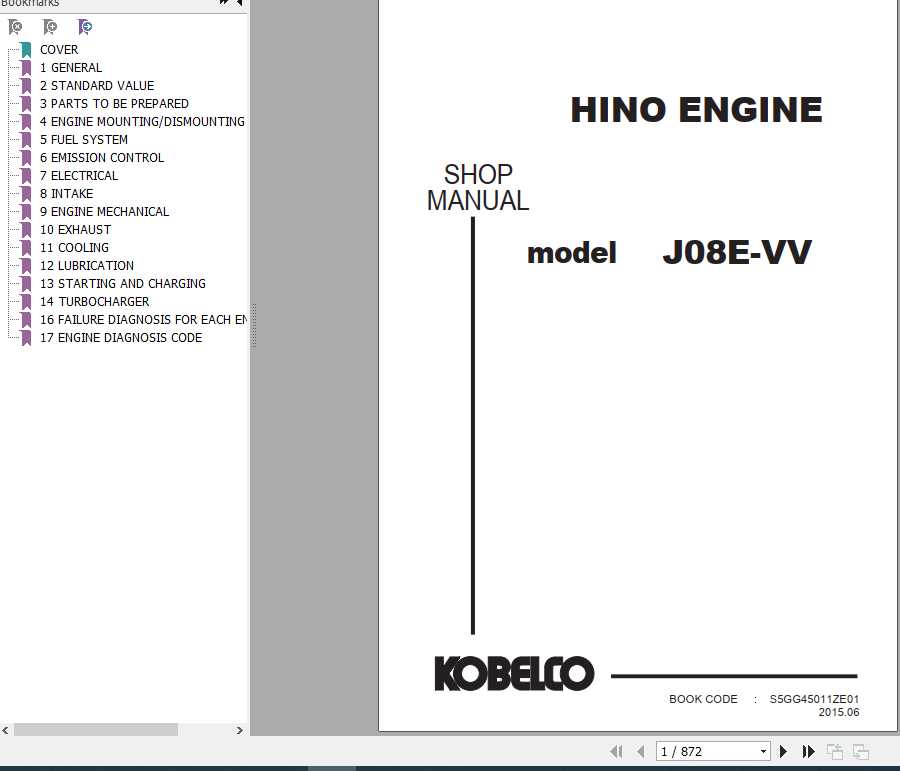Image resolution: width=900 pixels, height=771 pixels.
Task: Open the 1 GENERAL bookmark
Action: pyautogui.click(x=71, y=68)
